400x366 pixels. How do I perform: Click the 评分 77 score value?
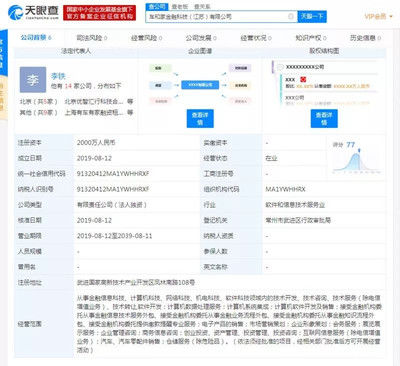click(x=350, y=145)
